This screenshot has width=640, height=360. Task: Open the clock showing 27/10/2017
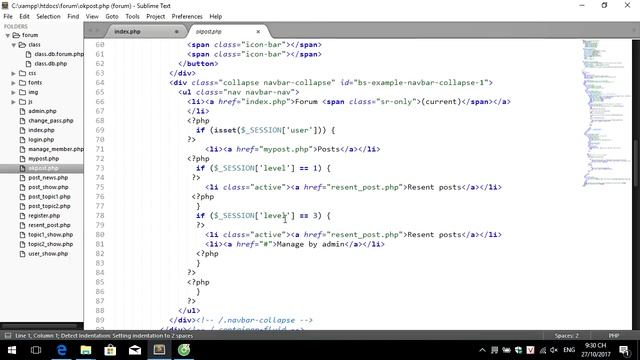click(596, 350)
